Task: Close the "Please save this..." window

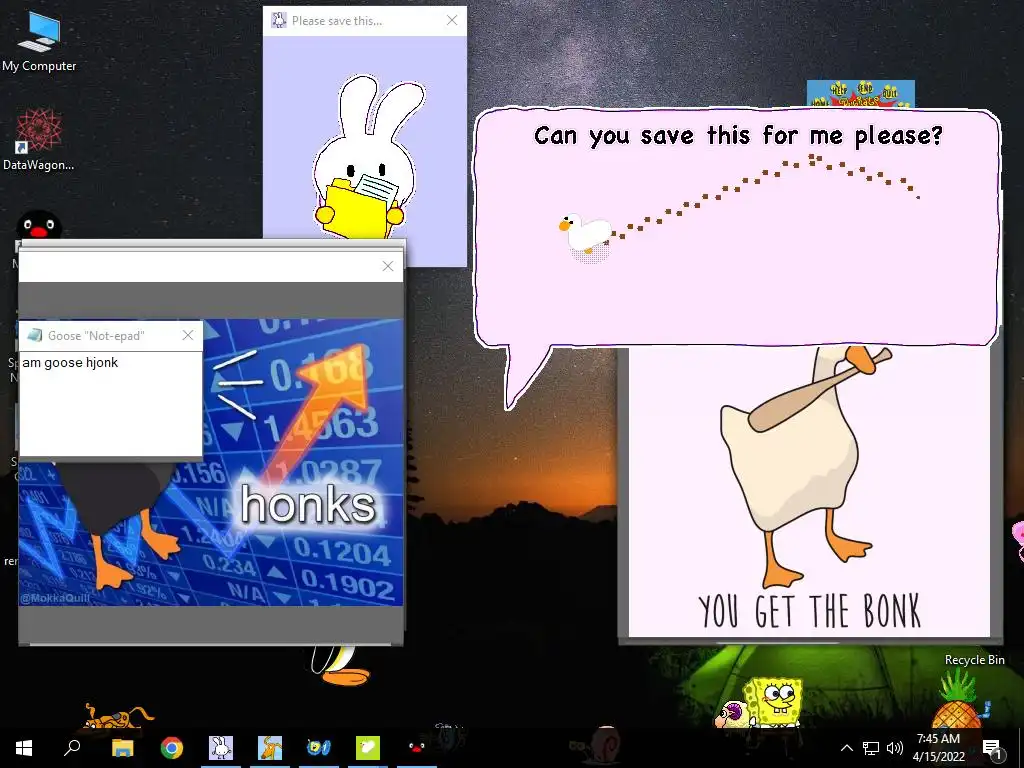Action: pyautogui.click(x=452, y=20)
